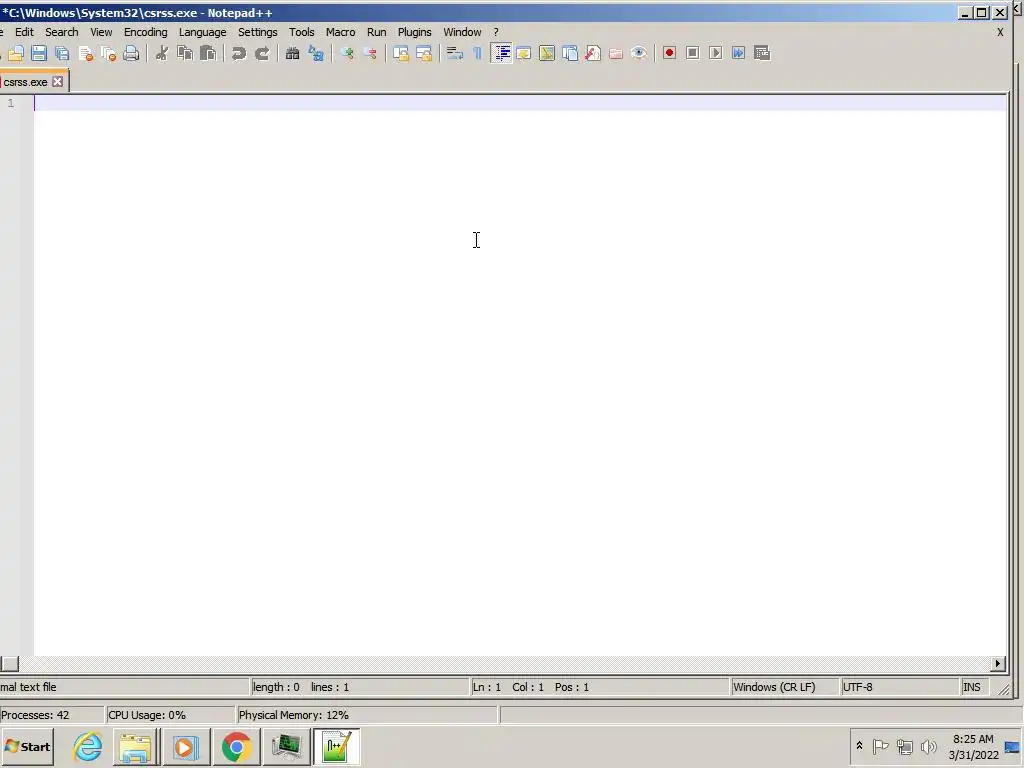This screenshot has width=1024, height=768.
Task: Click the Redo arrow icon
Action: [x=262, y=53]
